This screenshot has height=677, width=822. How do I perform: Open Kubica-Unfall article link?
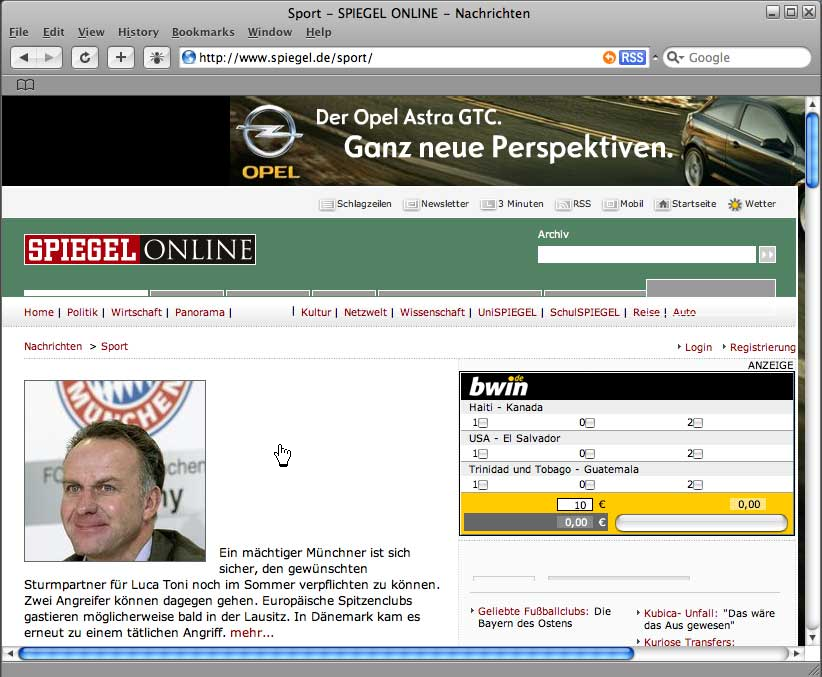click(x=680, y=614)
